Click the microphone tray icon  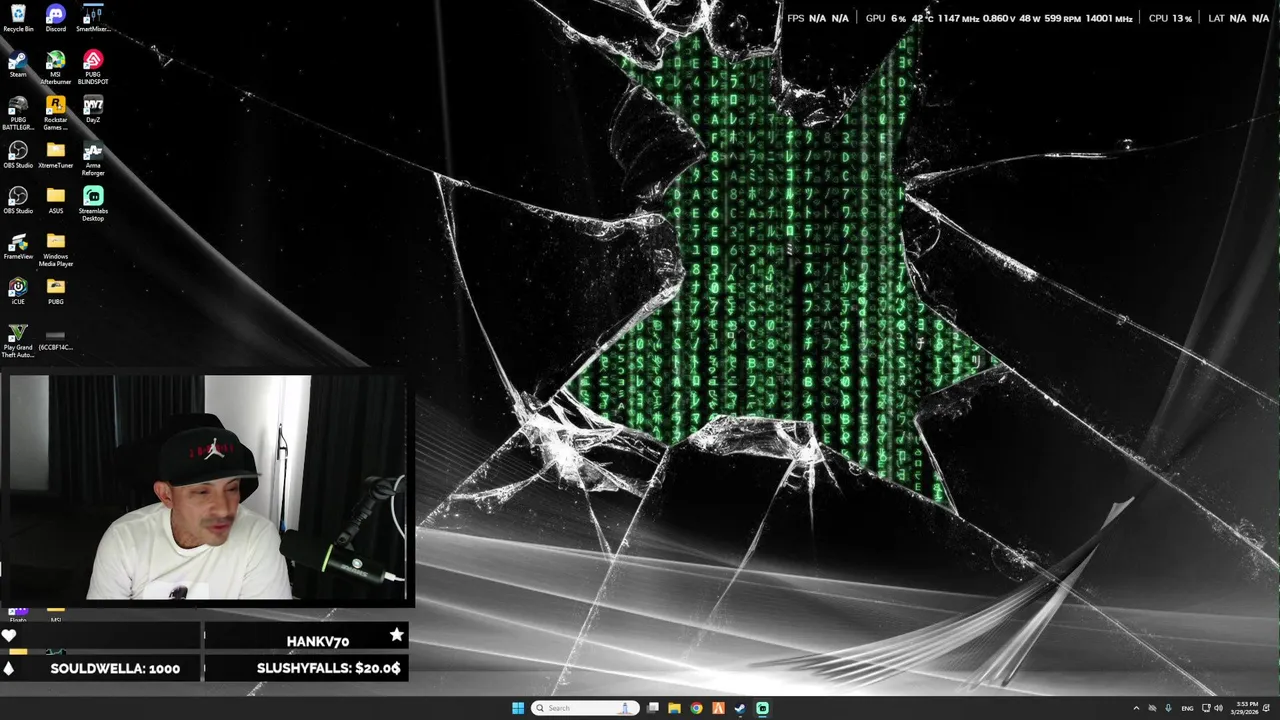pos(1168,708)
